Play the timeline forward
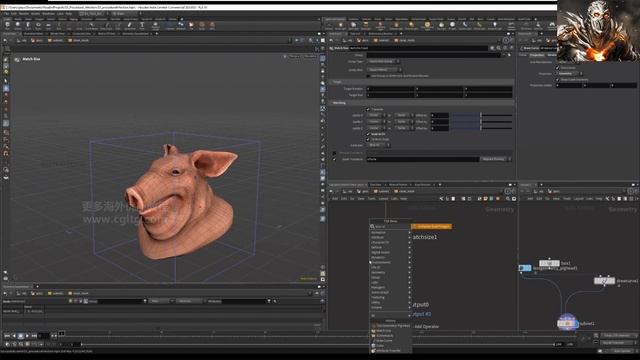640x360 pixels. 27,336
